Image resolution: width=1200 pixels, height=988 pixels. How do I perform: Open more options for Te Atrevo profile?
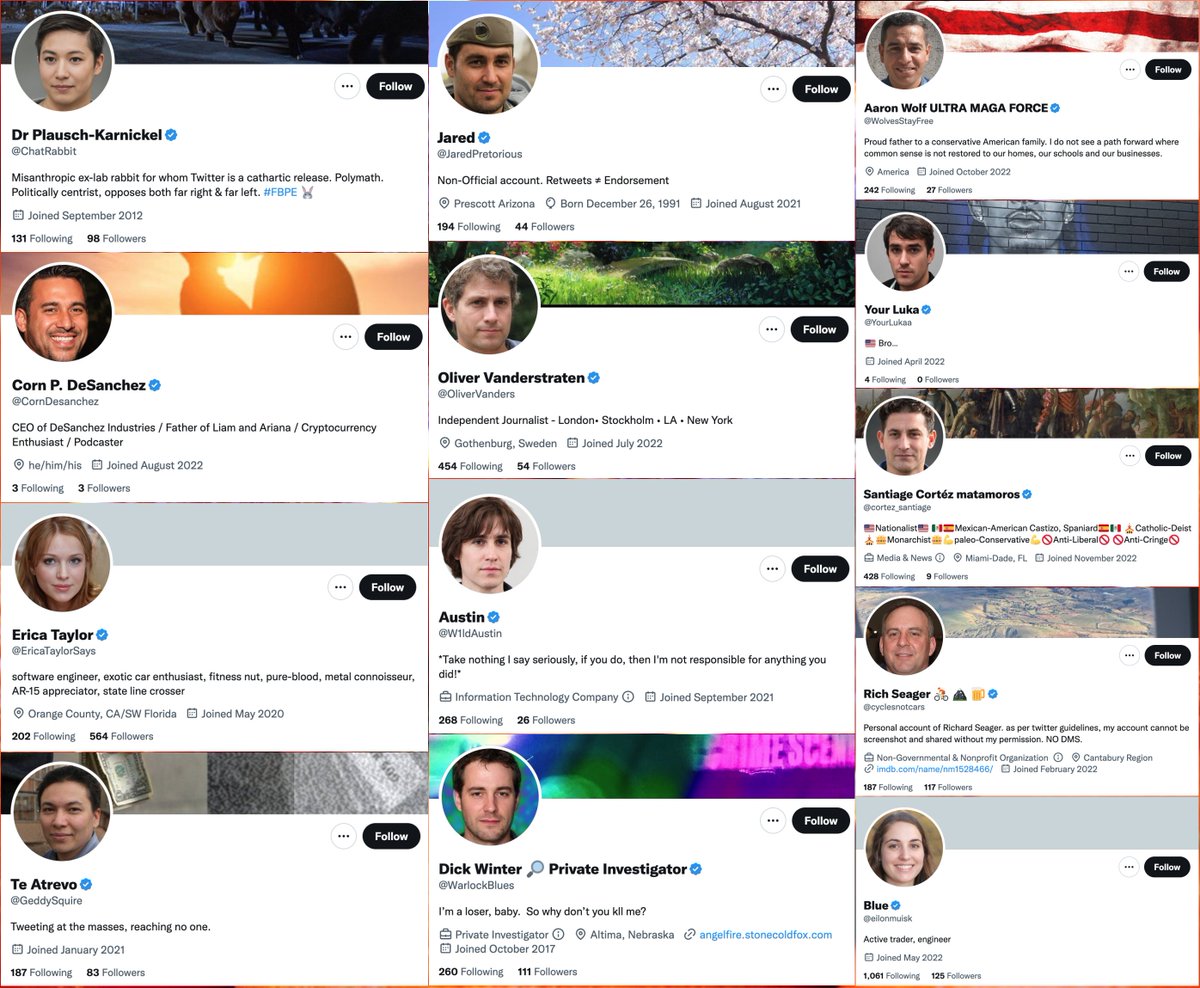pos(344,836)
